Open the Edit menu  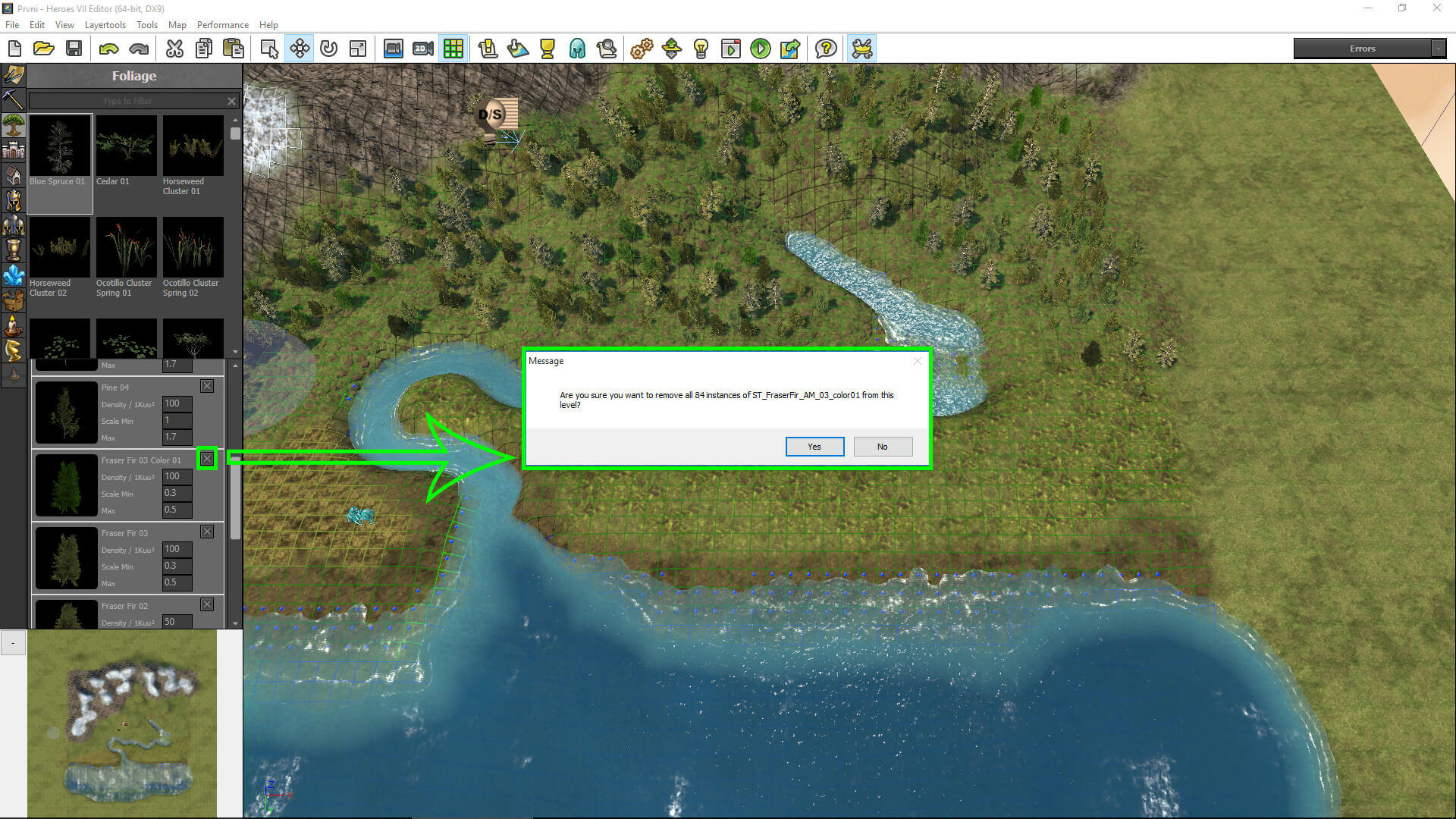pyautogui.click(x=37, y=25)
